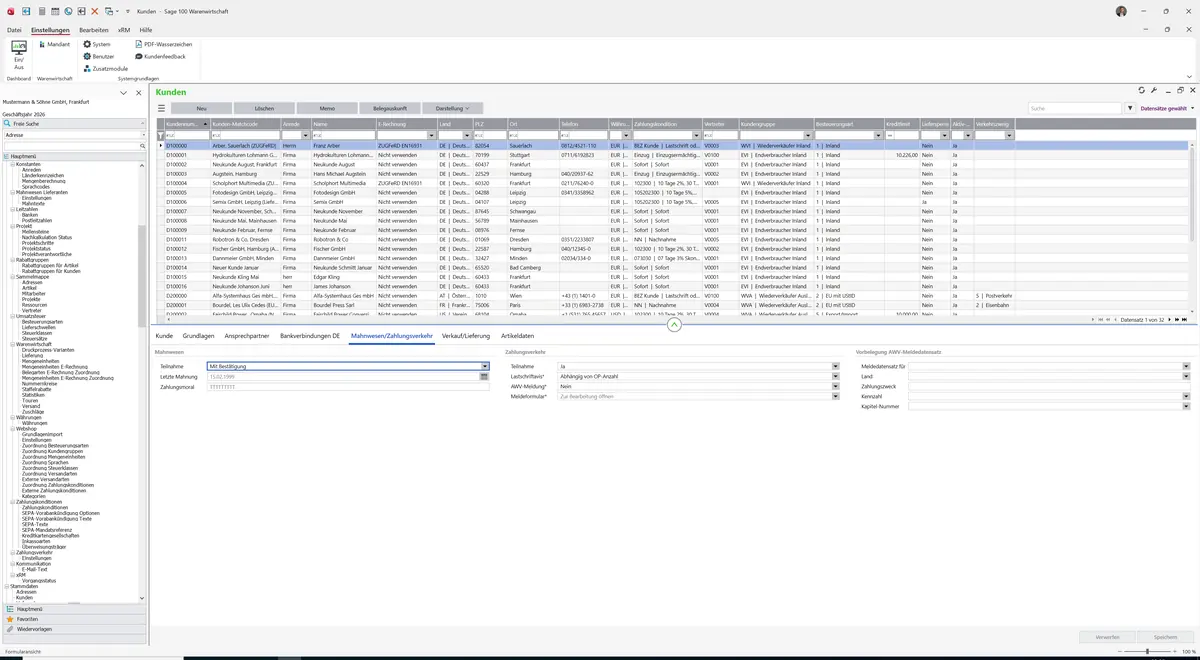This screenshot has height=660, width=1200.
Task: Click the Suche input field
Action: coord(1075,108)
